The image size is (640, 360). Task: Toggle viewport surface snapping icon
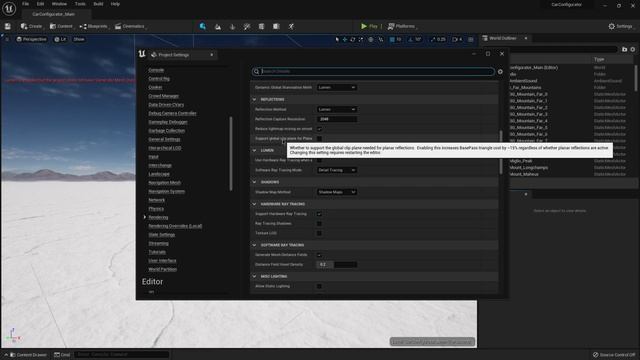click(381, 40)
